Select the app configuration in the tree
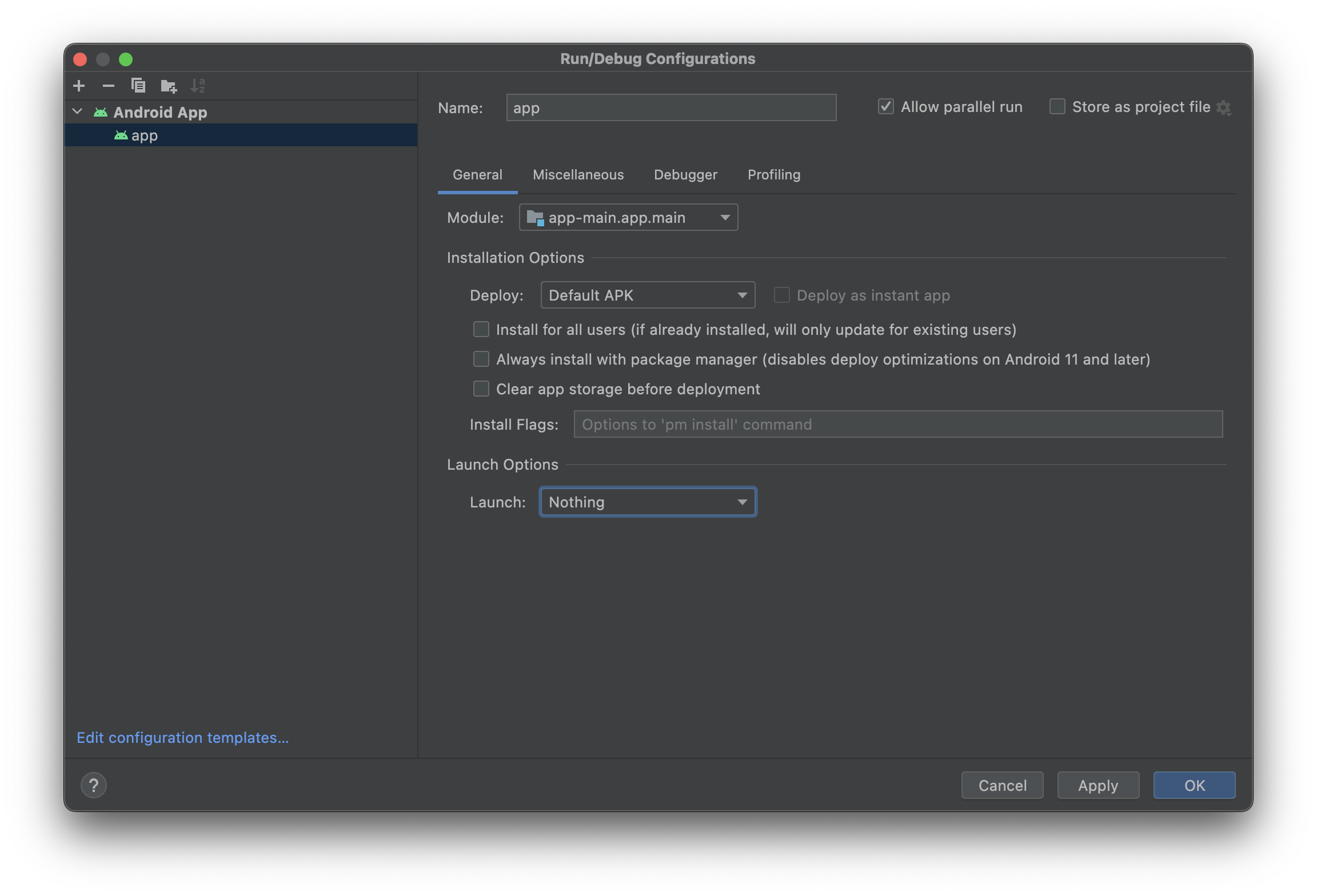 144,135
